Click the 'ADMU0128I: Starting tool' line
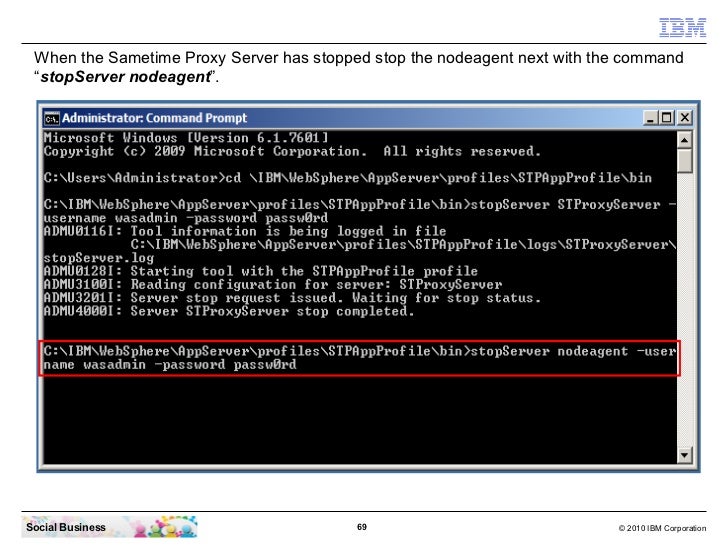The width and height of the screenshot is (728, 546). [x=260, y=271]
